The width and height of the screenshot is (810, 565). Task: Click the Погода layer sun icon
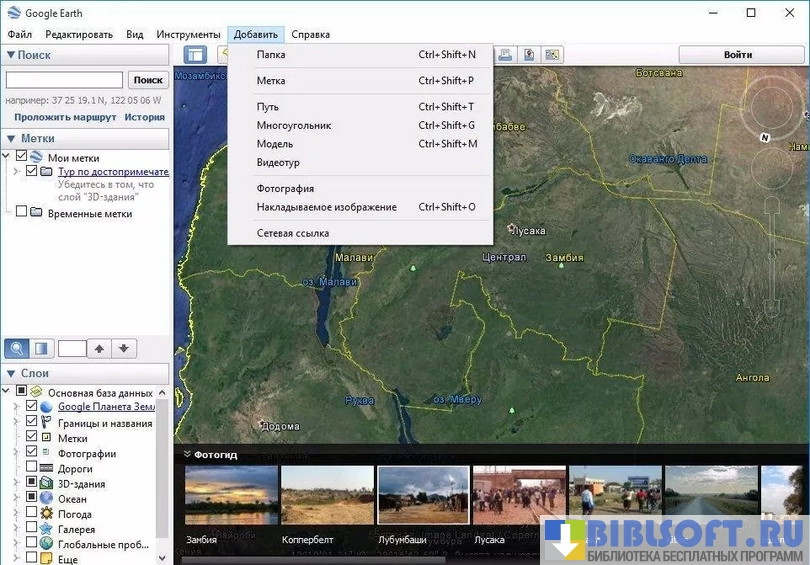coord(46,514)
